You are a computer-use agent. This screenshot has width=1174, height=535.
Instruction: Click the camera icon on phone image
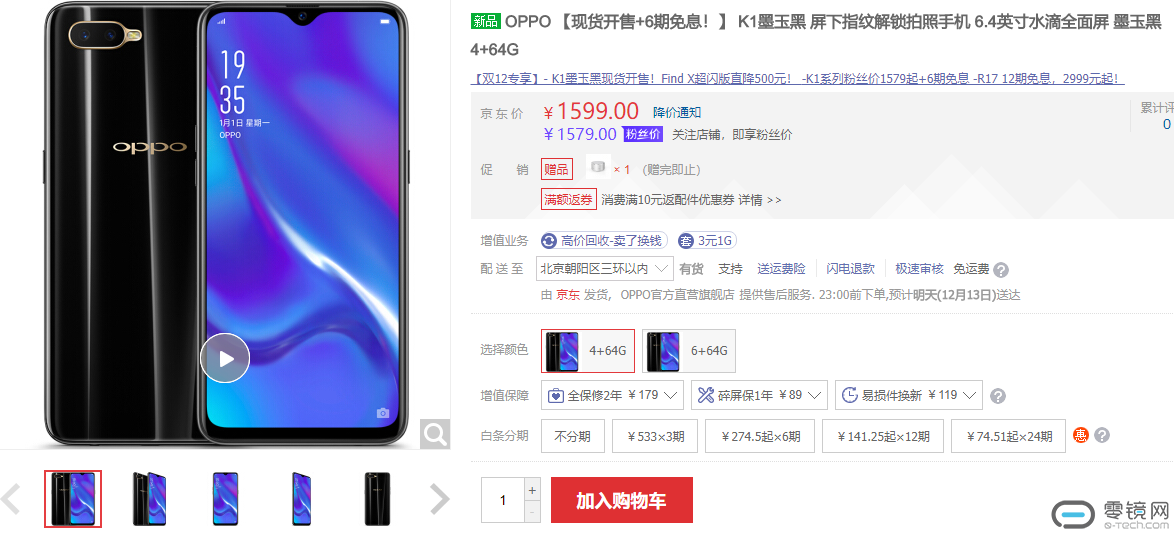point(383,413)
